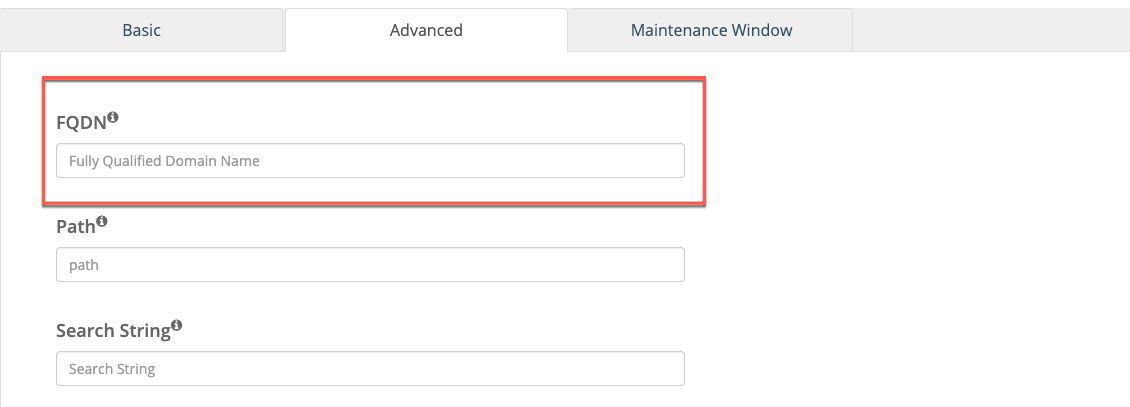Image resolution: width=1130 pixels, height=407 pixels.
Task: Click the empty tab bar area after Maintenance Window
Action: (991, 30)
